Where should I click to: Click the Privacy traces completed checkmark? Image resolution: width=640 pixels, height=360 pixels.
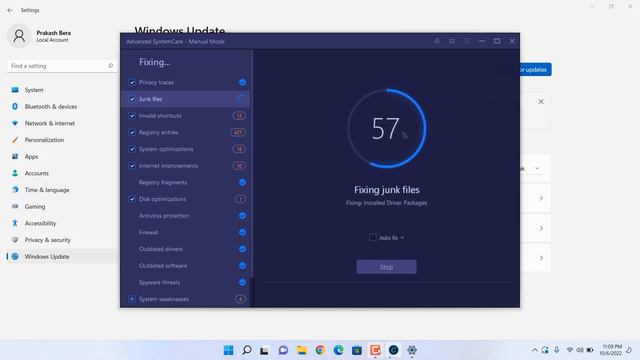tap(242, 82)
